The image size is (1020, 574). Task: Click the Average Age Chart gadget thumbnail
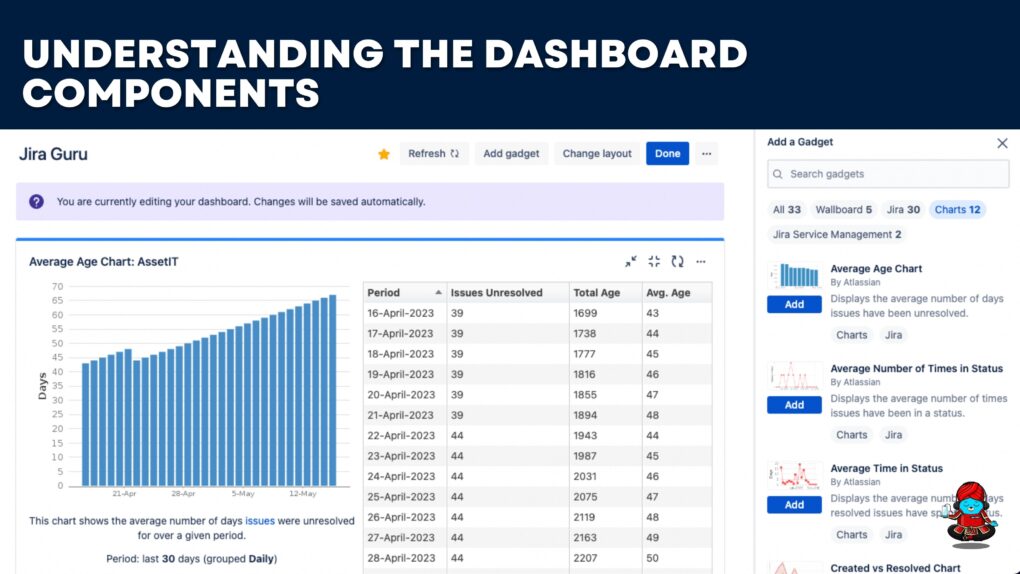(794, 276)
